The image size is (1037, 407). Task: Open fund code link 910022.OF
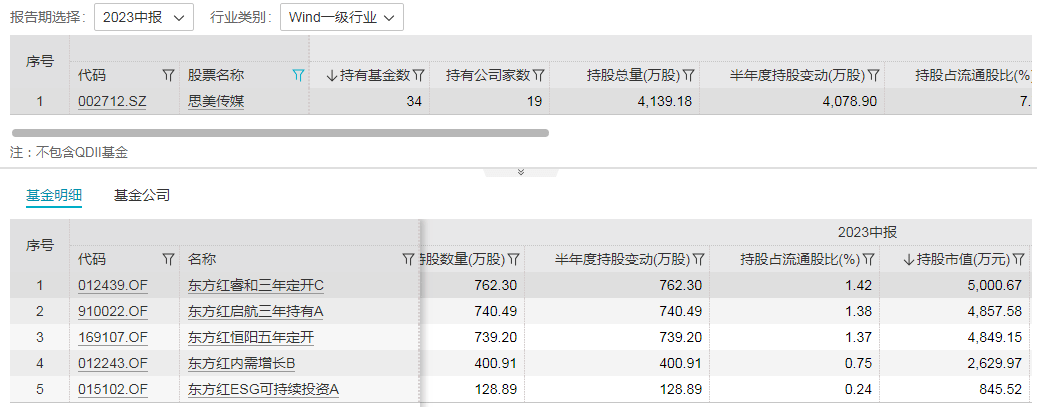[112, 311]
